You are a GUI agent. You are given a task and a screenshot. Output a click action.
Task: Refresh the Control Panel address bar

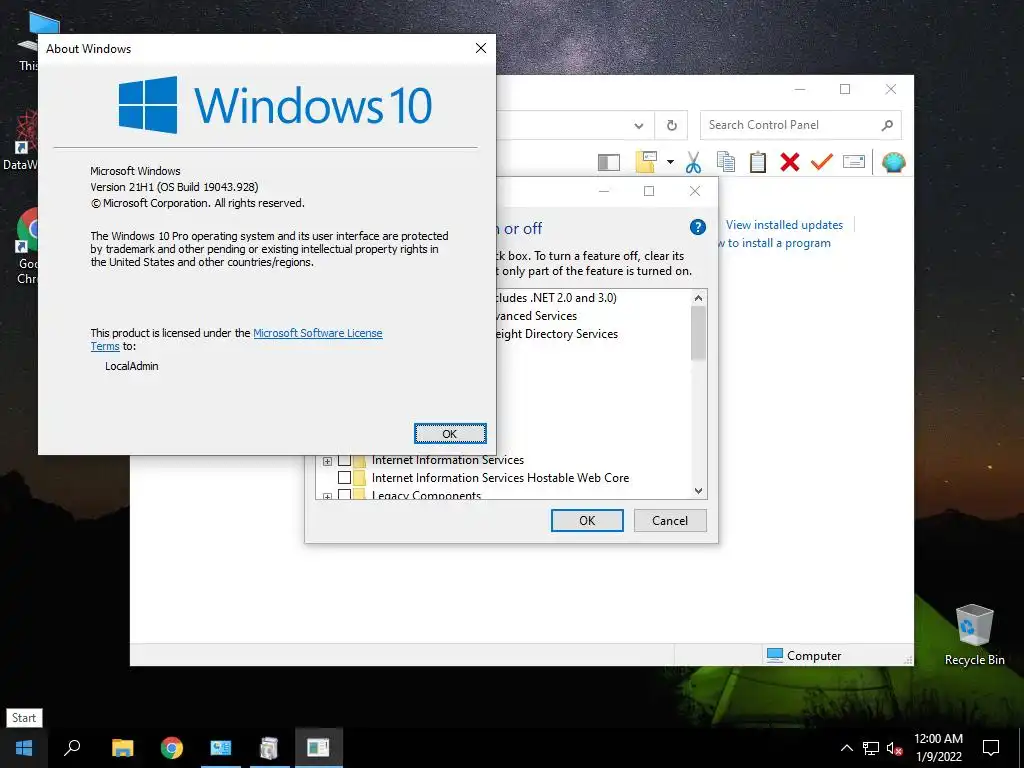tap(671, 125)
